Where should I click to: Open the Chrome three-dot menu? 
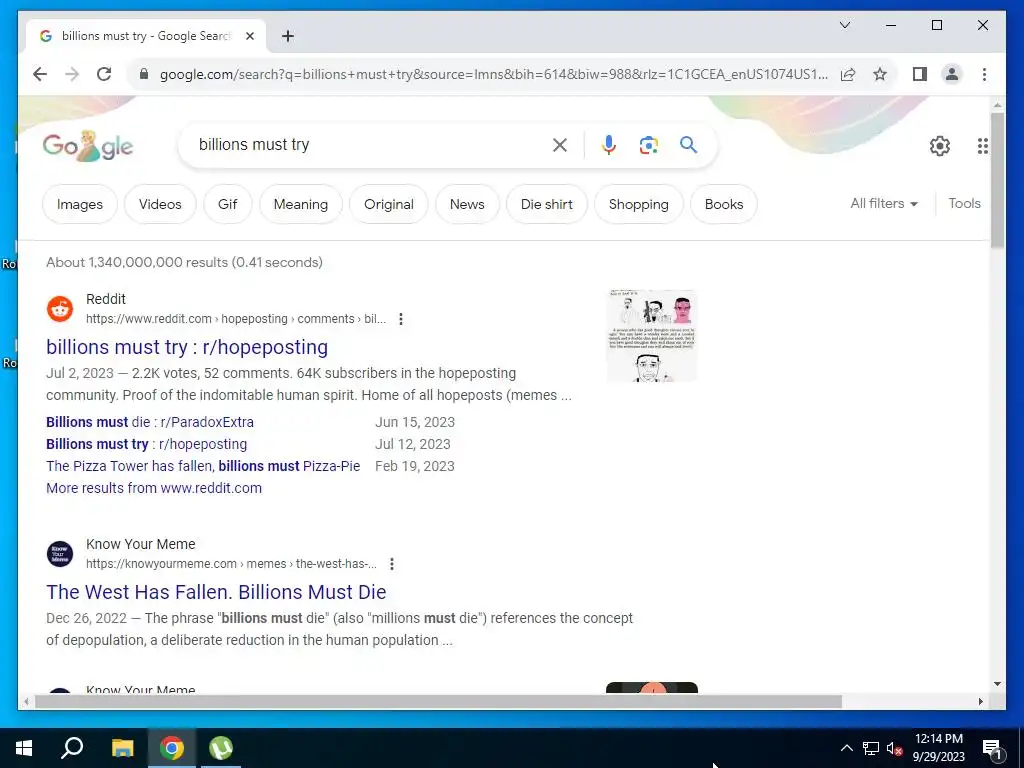tap(984, 74)
